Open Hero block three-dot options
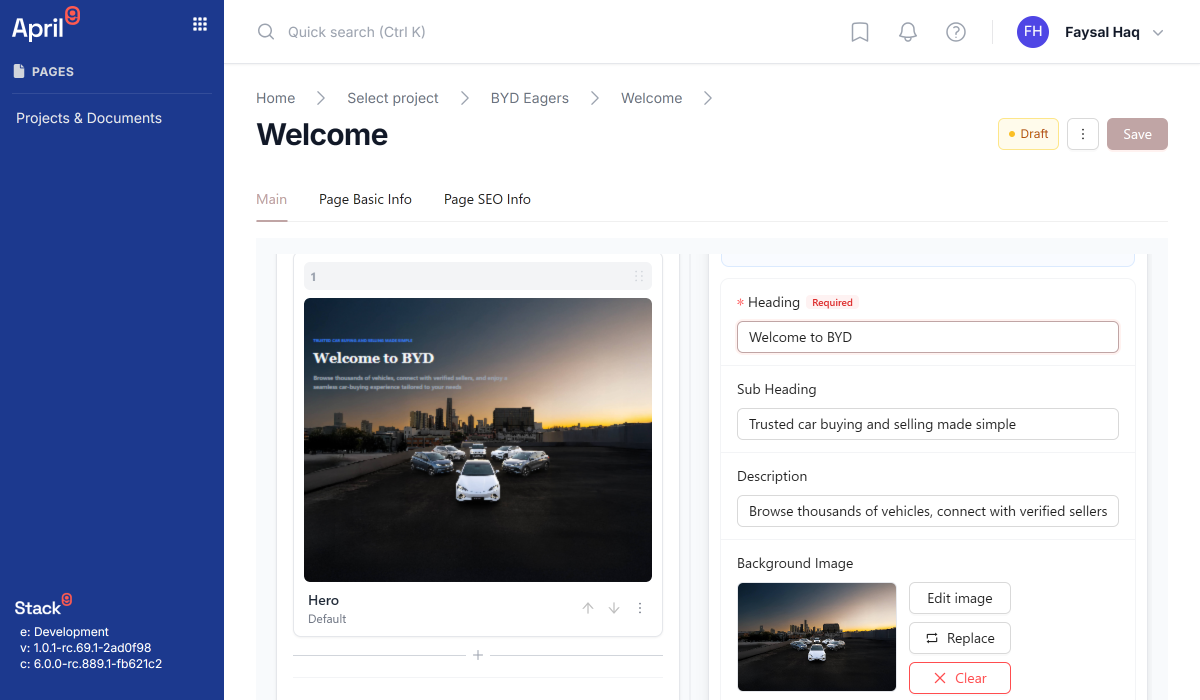This screenshot has width=1200, height=700. [640, 608]
